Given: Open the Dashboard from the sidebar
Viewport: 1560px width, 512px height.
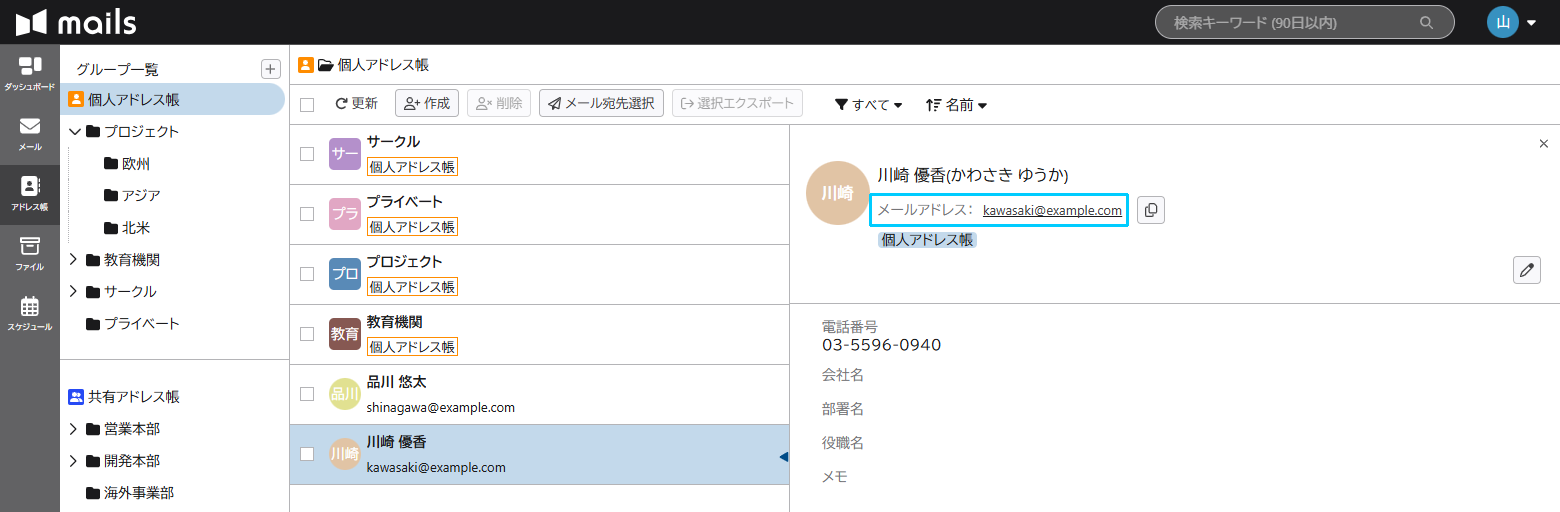Looking at the screenshot, I should (30, 73).
